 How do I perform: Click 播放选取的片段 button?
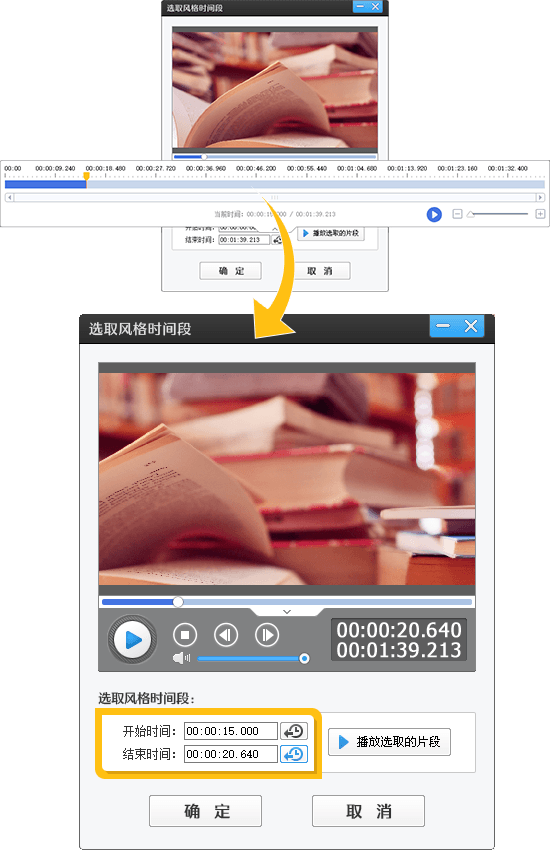389,742
